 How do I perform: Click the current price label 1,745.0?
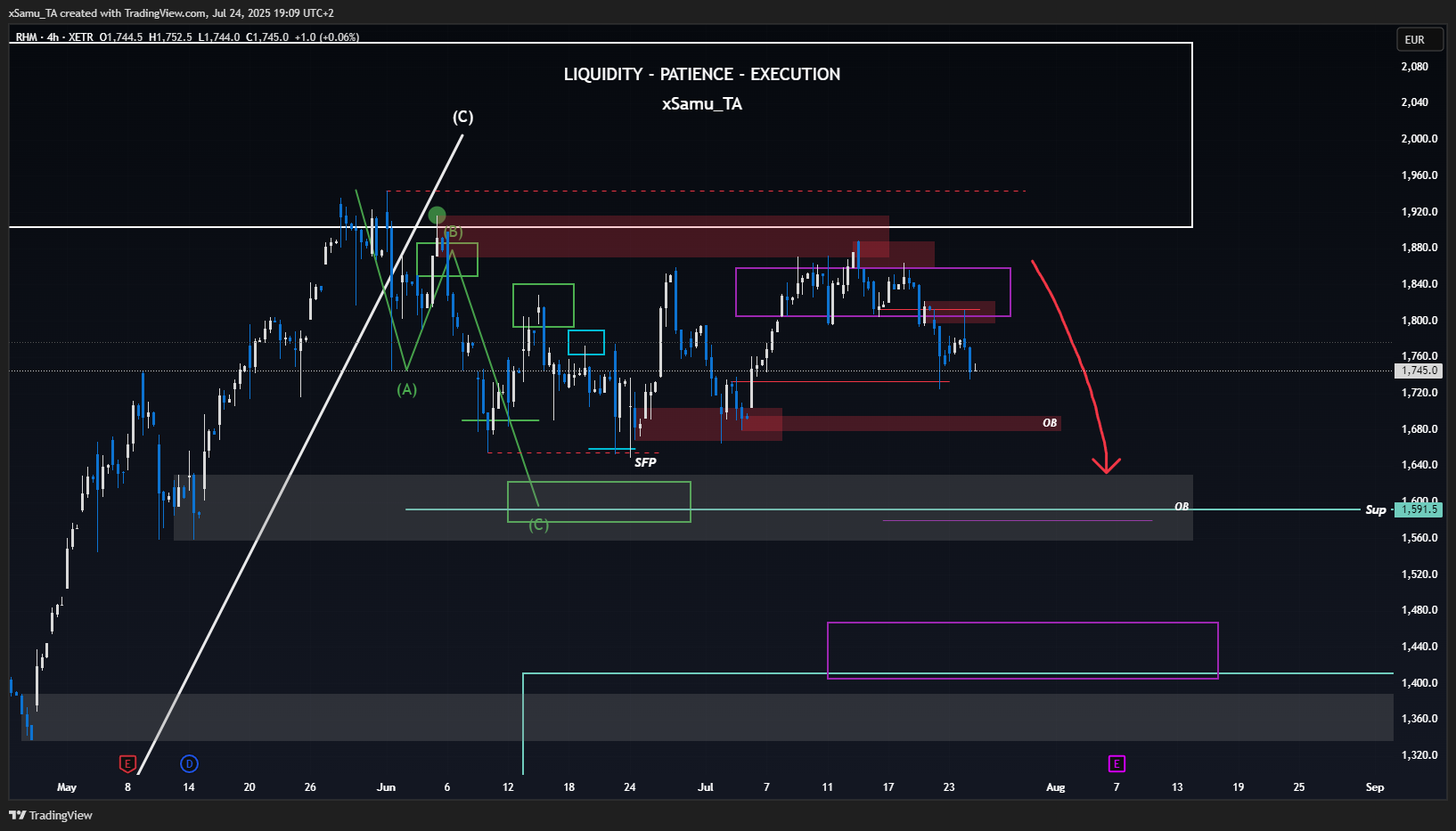1419,371
